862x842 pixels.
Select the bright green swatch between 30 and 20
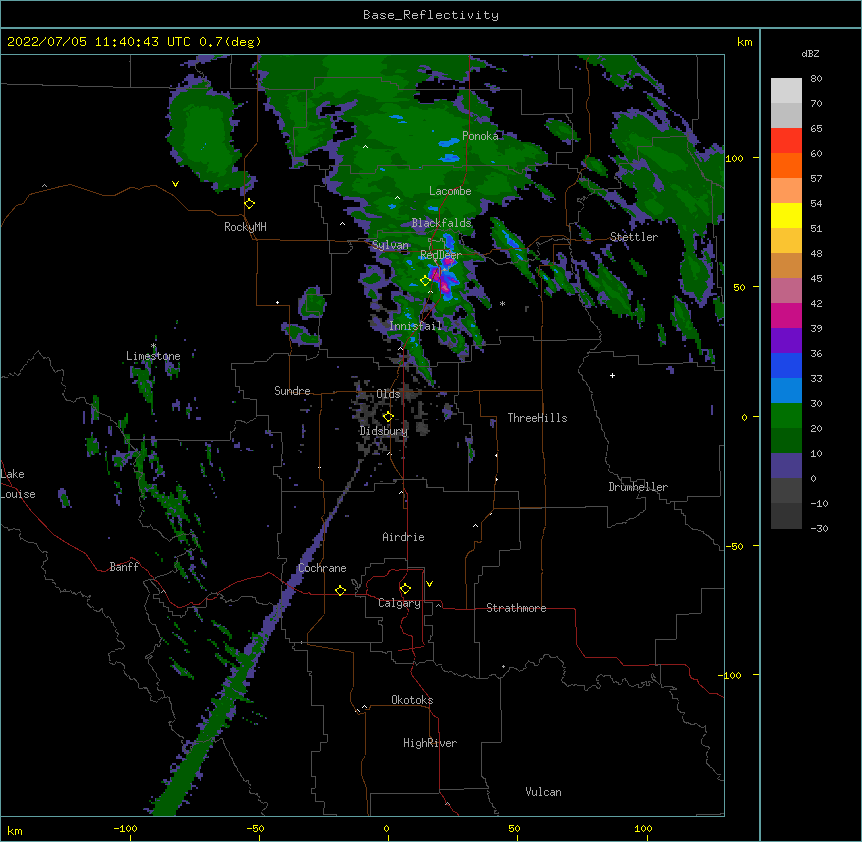[786, 416]
